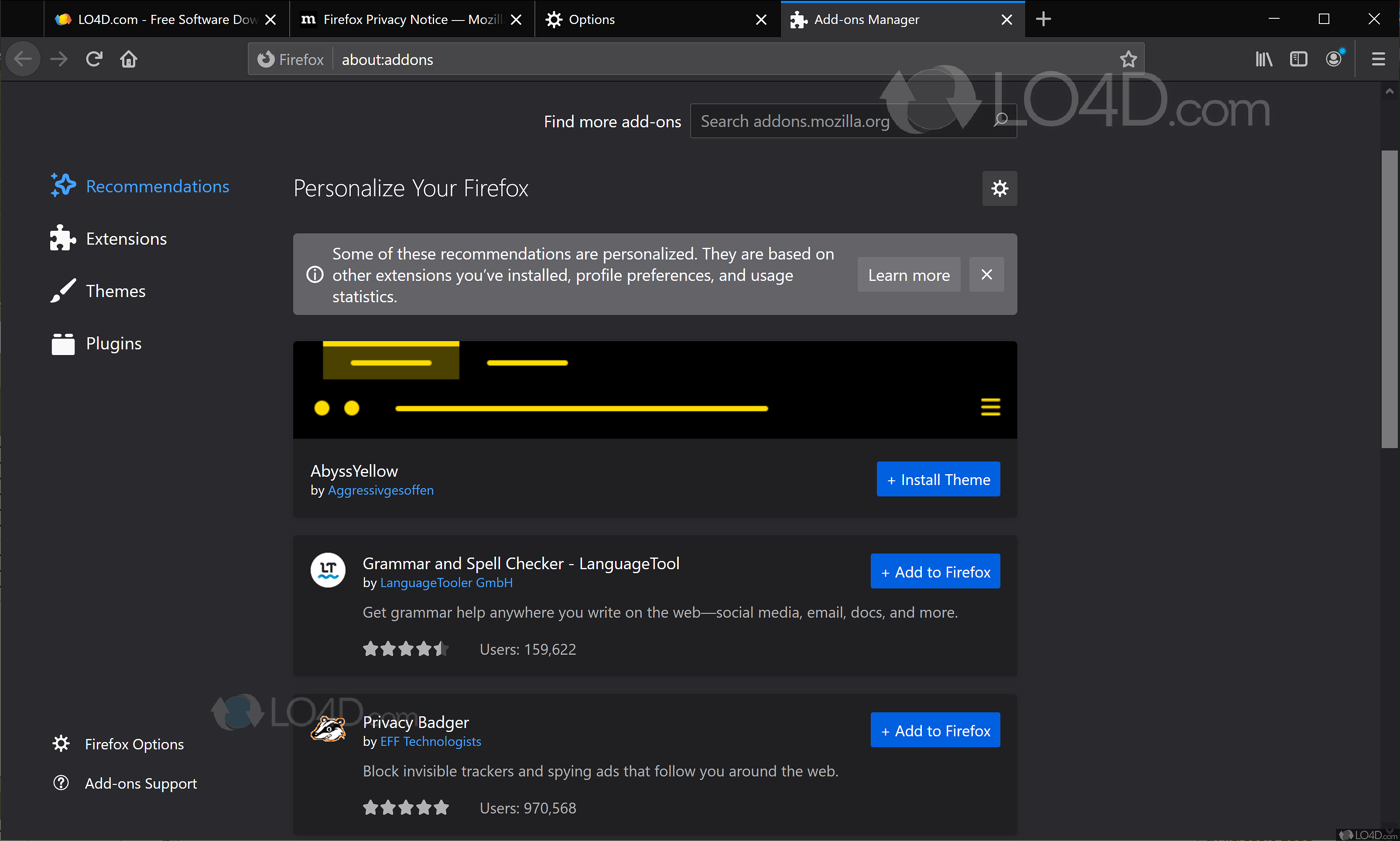
Task: Toggle the sidebars icon
Action: [1298, 59]
